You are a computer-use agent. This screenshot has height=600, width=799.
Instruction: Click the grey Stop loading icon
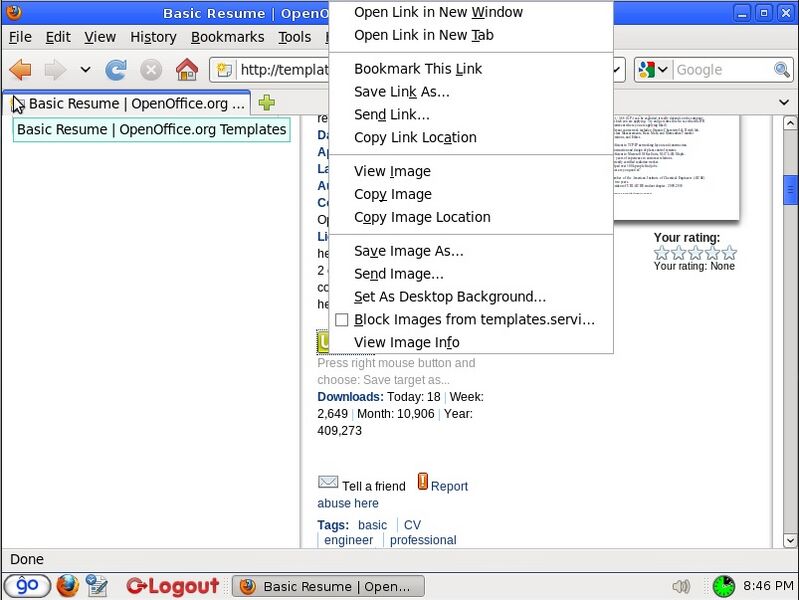[151, 70]
